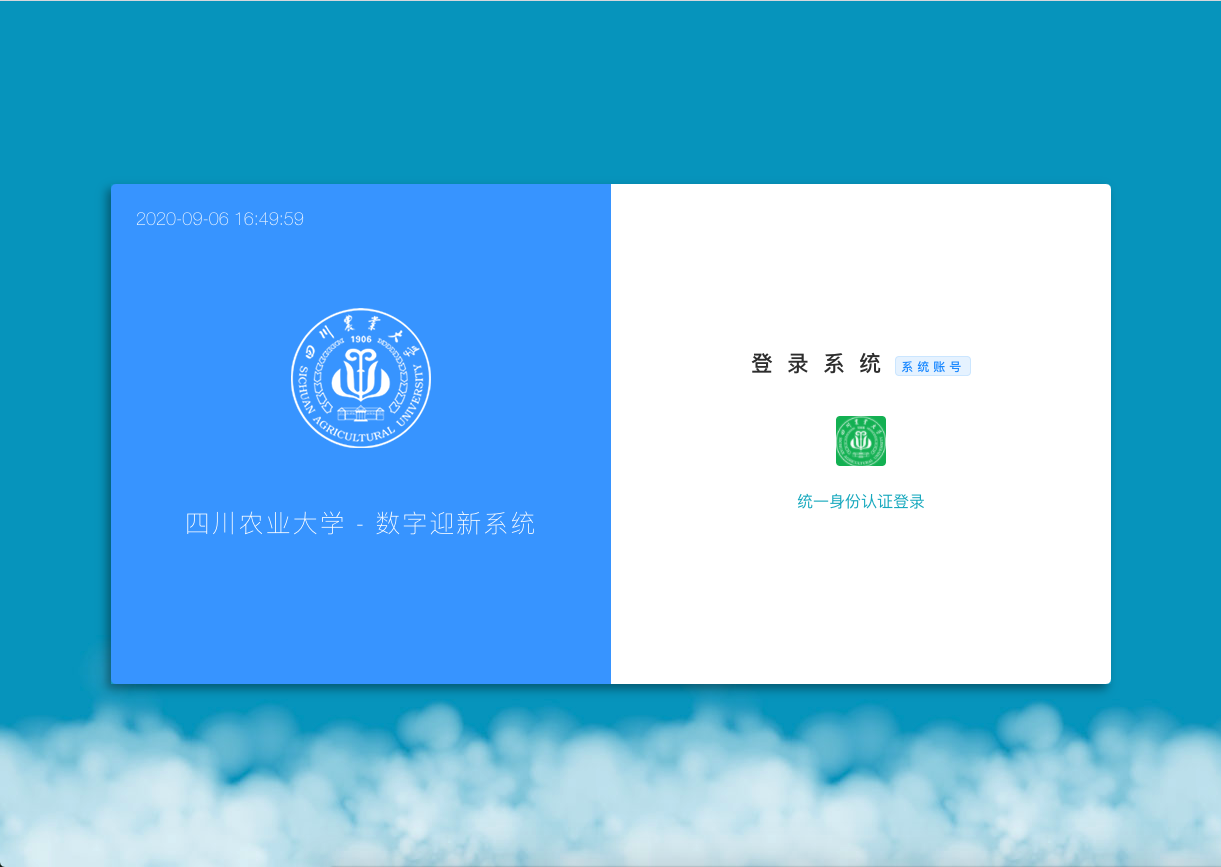
Task: Click the green unified authentication login icon
Action: click(861, 441)
